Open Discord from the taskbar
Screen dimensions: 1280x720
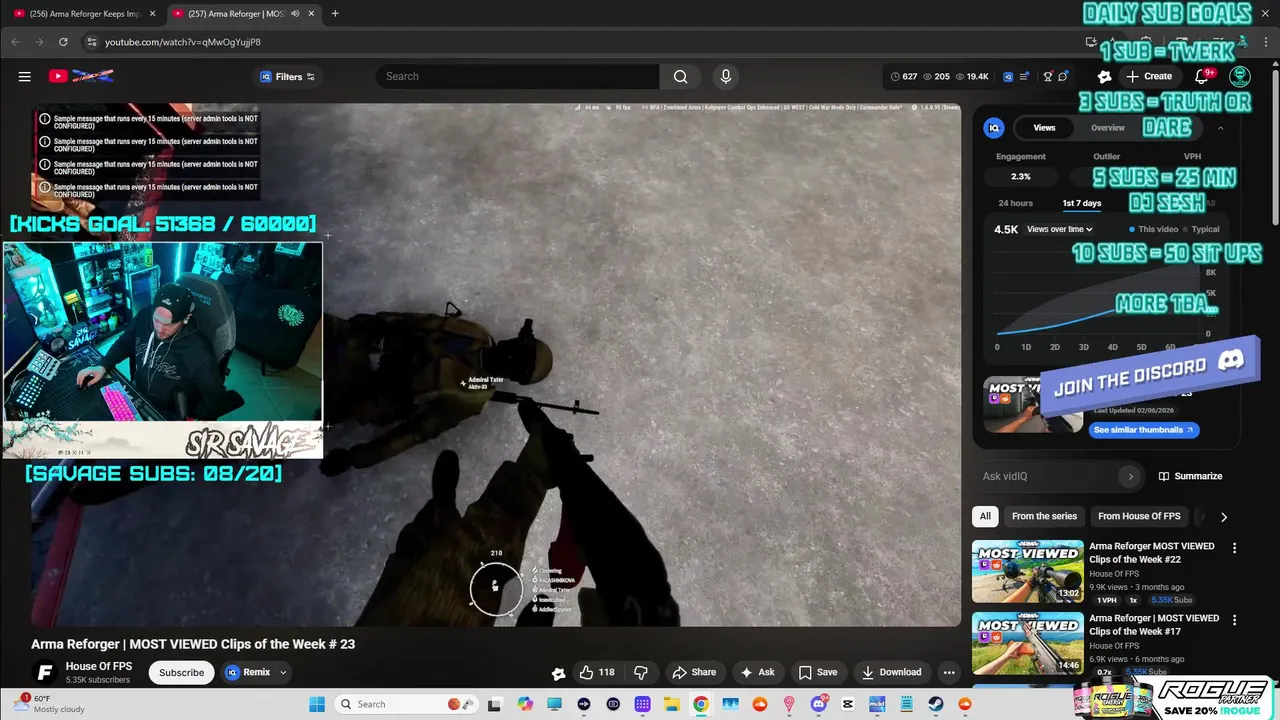[819, 704]
